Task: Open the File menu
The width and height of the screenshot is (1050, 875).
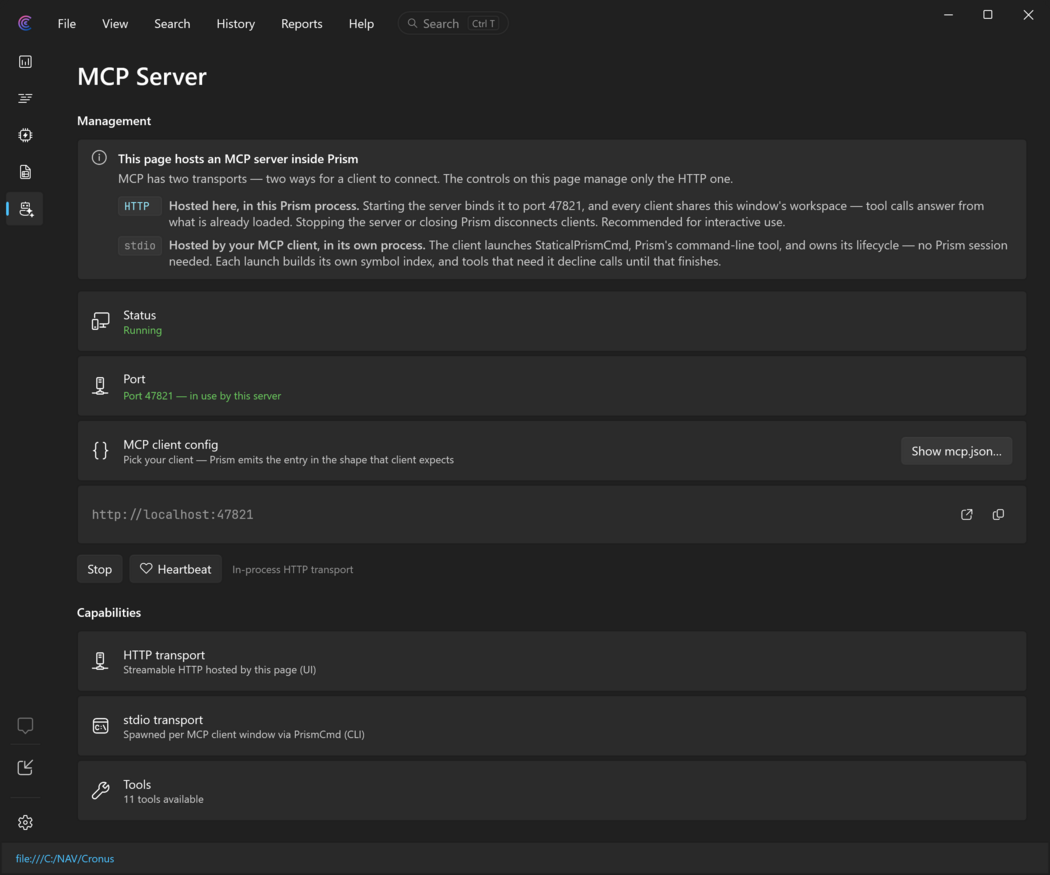Action: 66,23
